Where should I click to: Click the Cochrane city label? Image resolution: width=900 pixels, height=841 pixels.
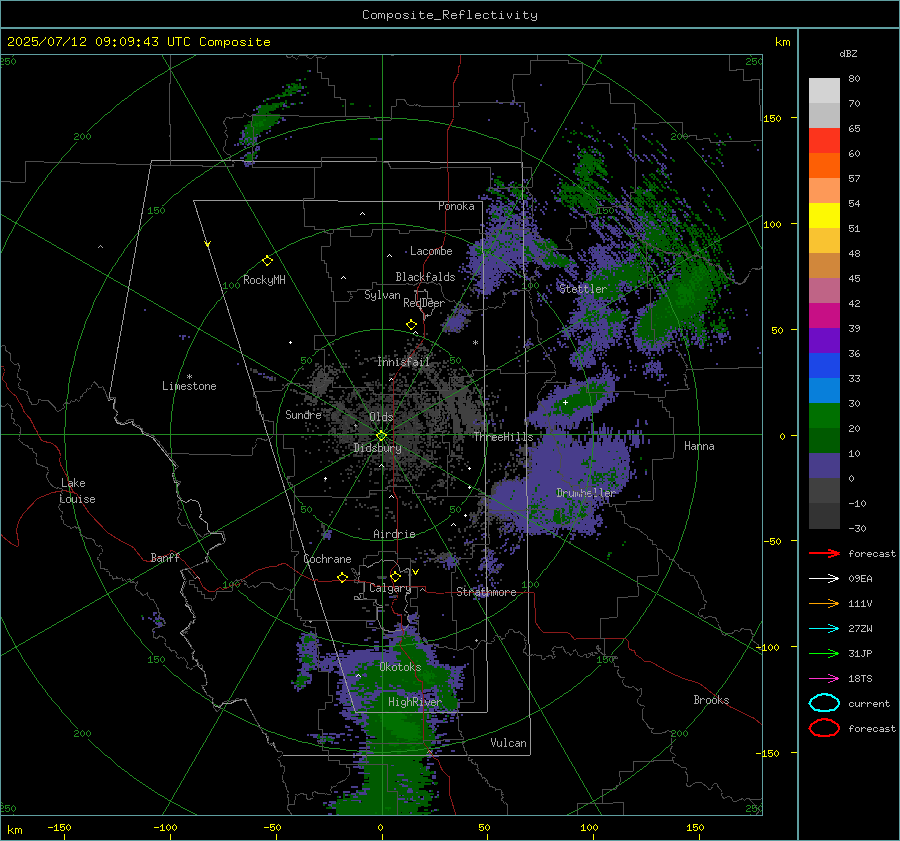(327, 559)
